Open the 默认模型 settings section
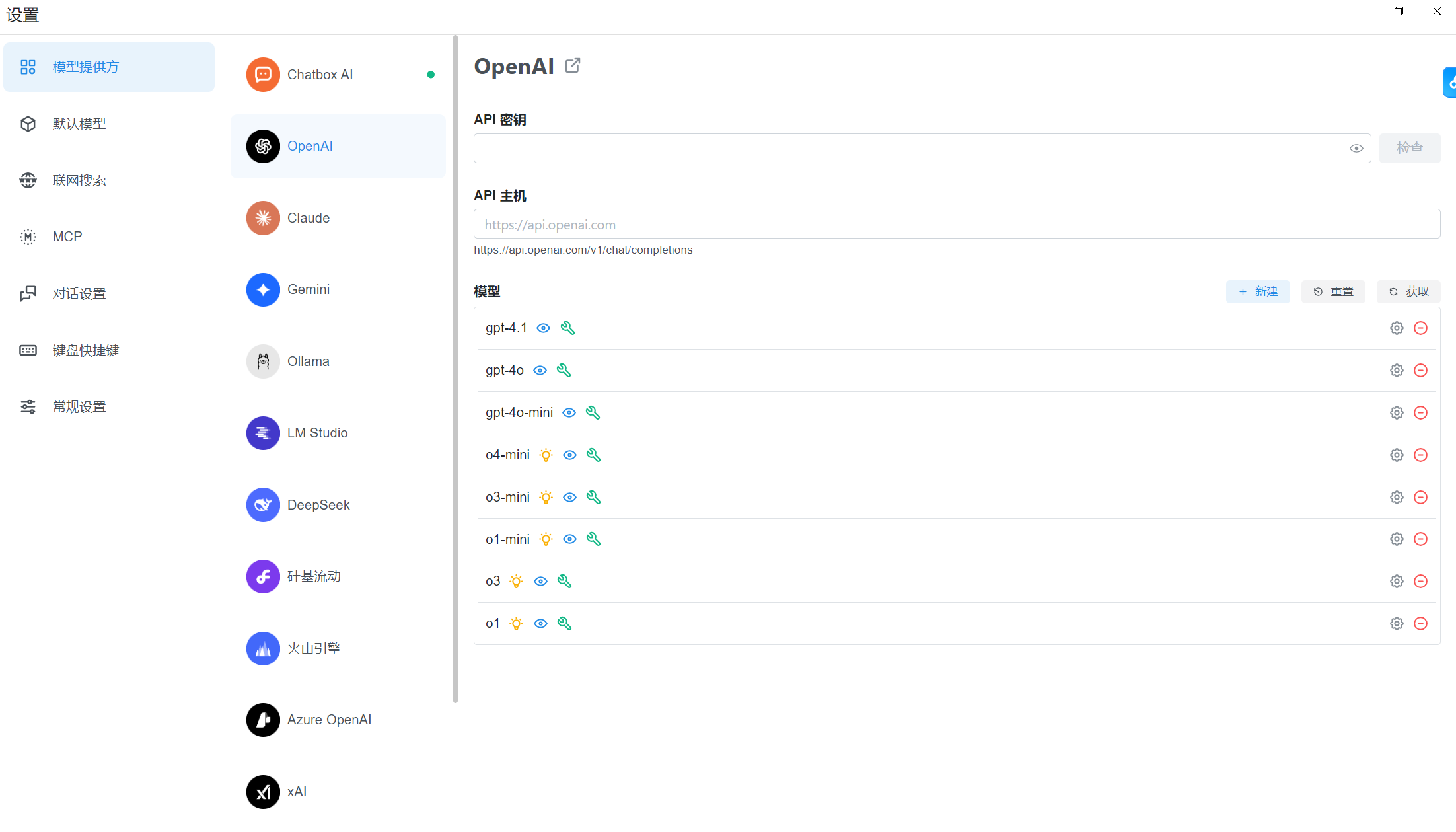The height and width of the screenshot is (832, 1456). pyautogui.click(x=79, y=124)
